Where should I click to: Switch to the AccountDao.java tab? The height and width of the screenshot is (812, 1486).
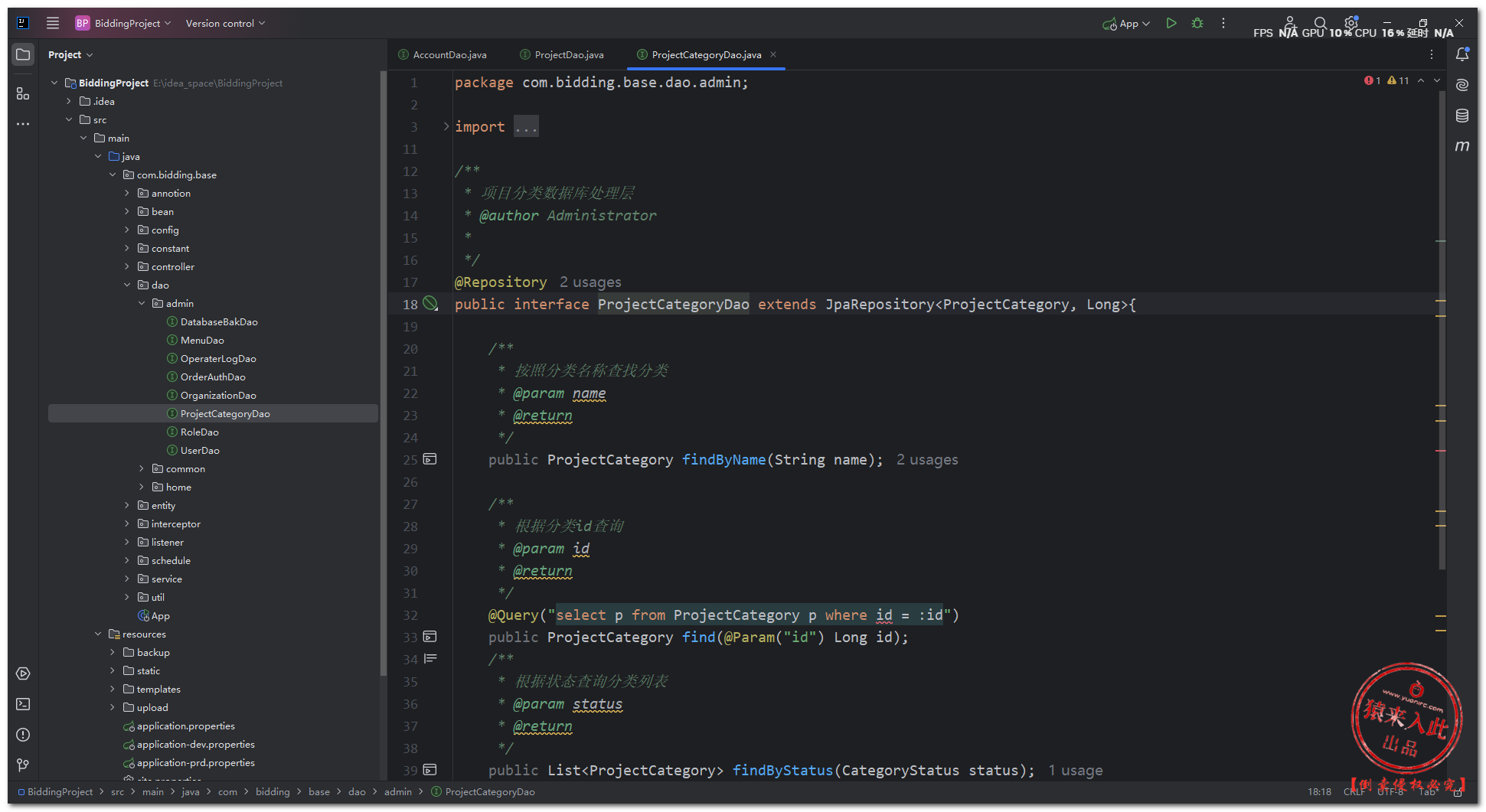(x=449, y=54)
